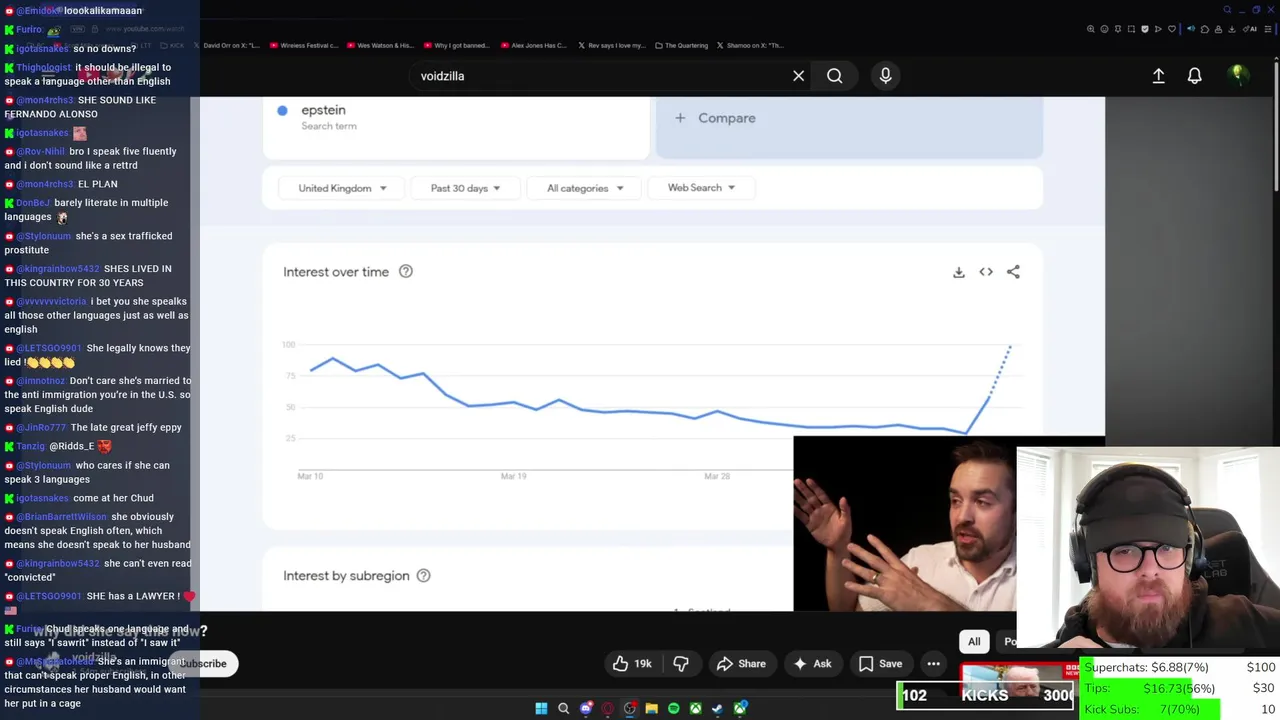Share the Interest over time chart
The height and width of the screenshot is (720, 1280).
(1013, 272)
